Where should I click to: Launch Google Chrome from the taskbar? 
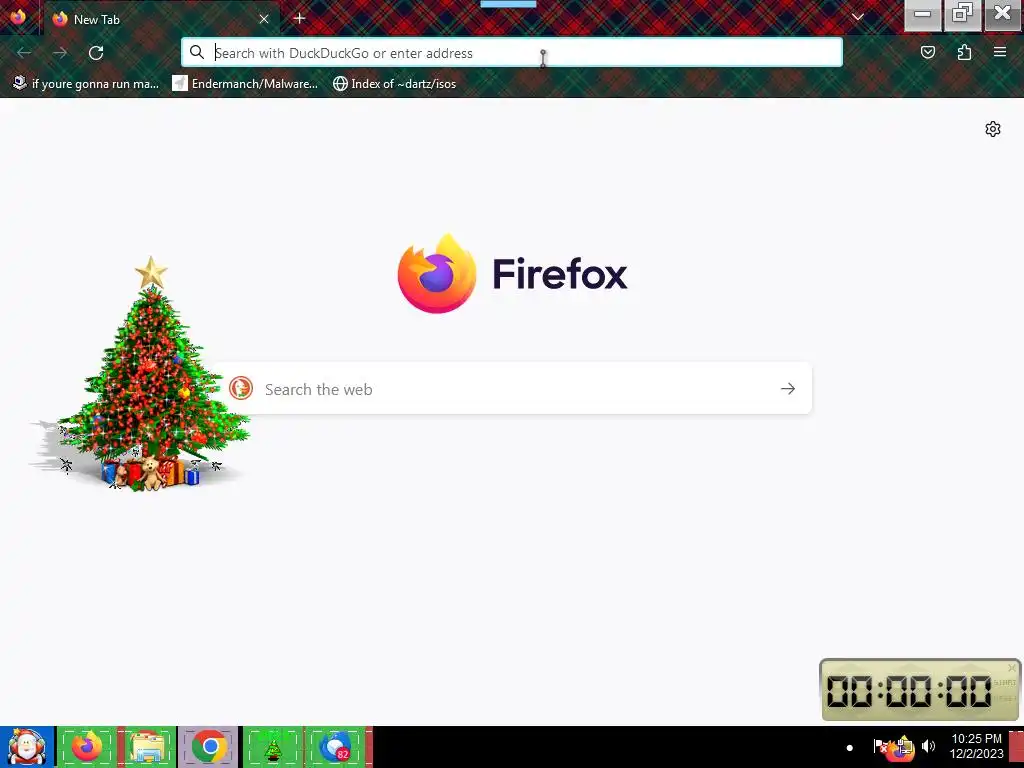tap(210, 747)
